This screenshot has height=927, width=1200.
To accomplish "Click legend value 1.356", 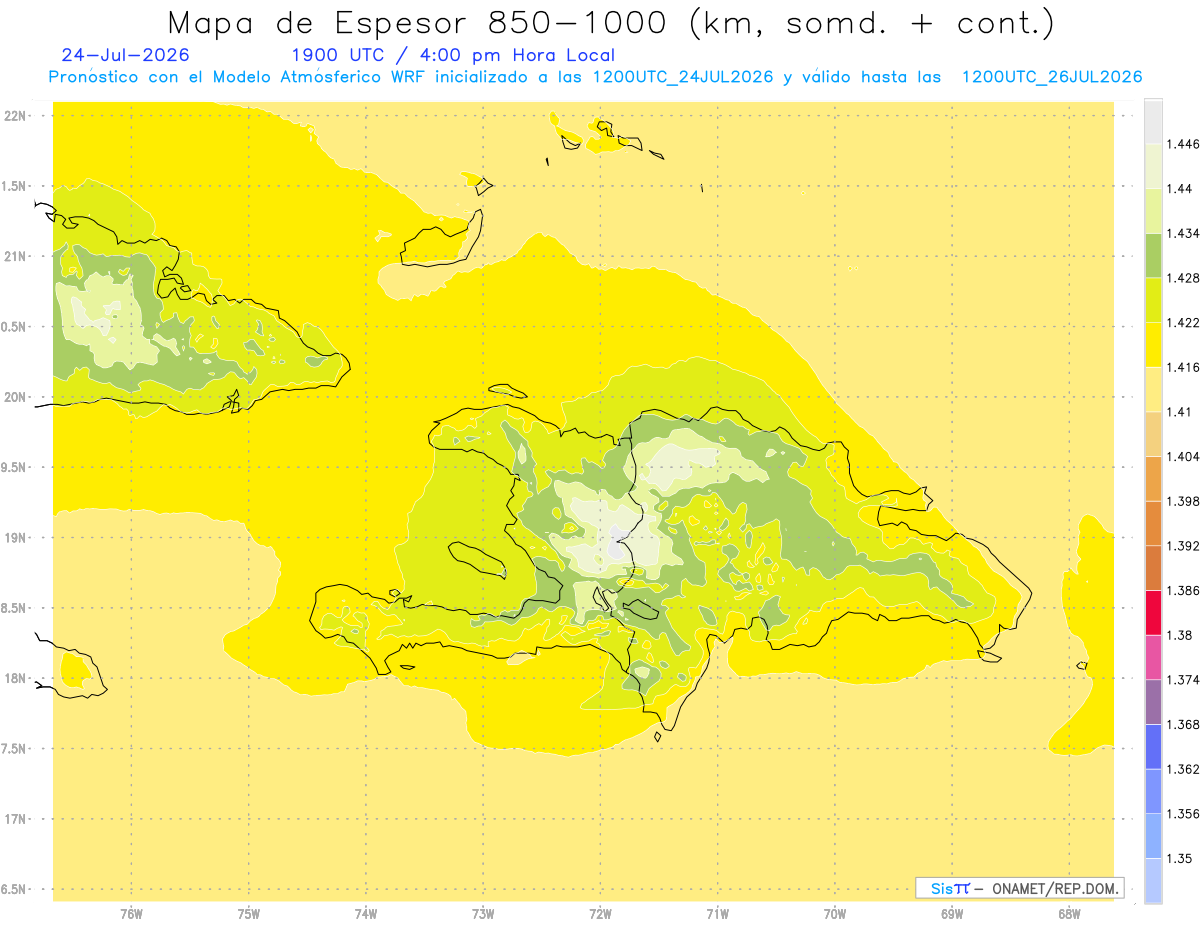I will [x=1183, y=814].
